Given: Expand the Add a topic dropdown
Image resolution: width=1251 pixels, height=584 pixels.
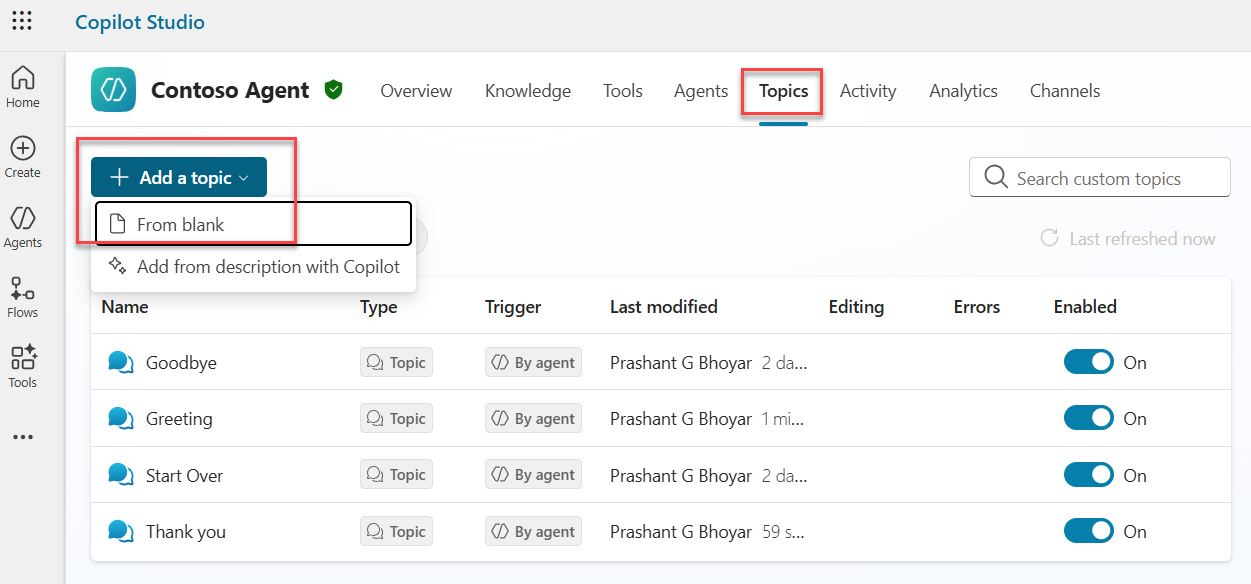Looking at the screenshot, I should 179,177.
